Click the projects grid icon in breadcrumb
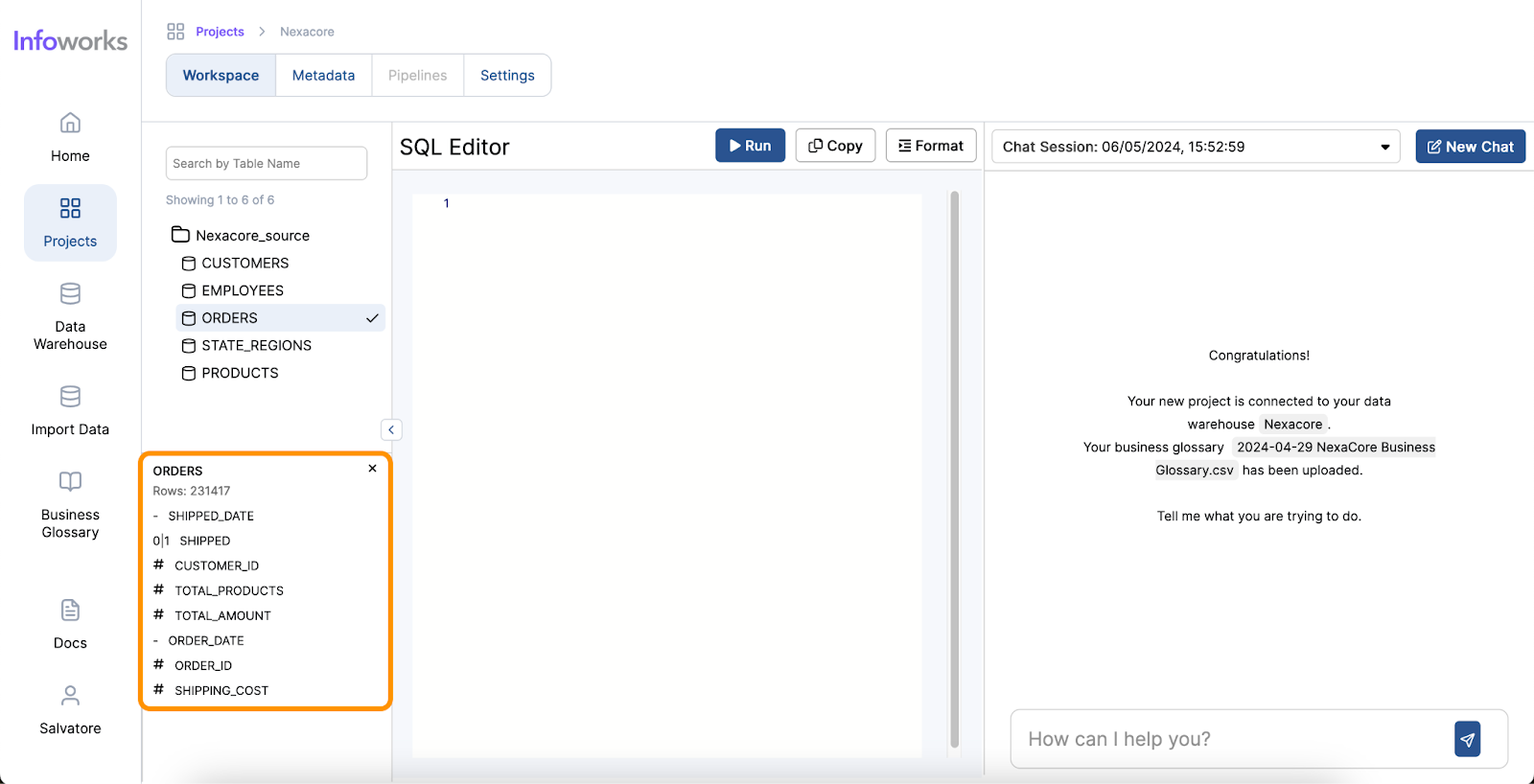1534x784 pixels. pos(175,32)
